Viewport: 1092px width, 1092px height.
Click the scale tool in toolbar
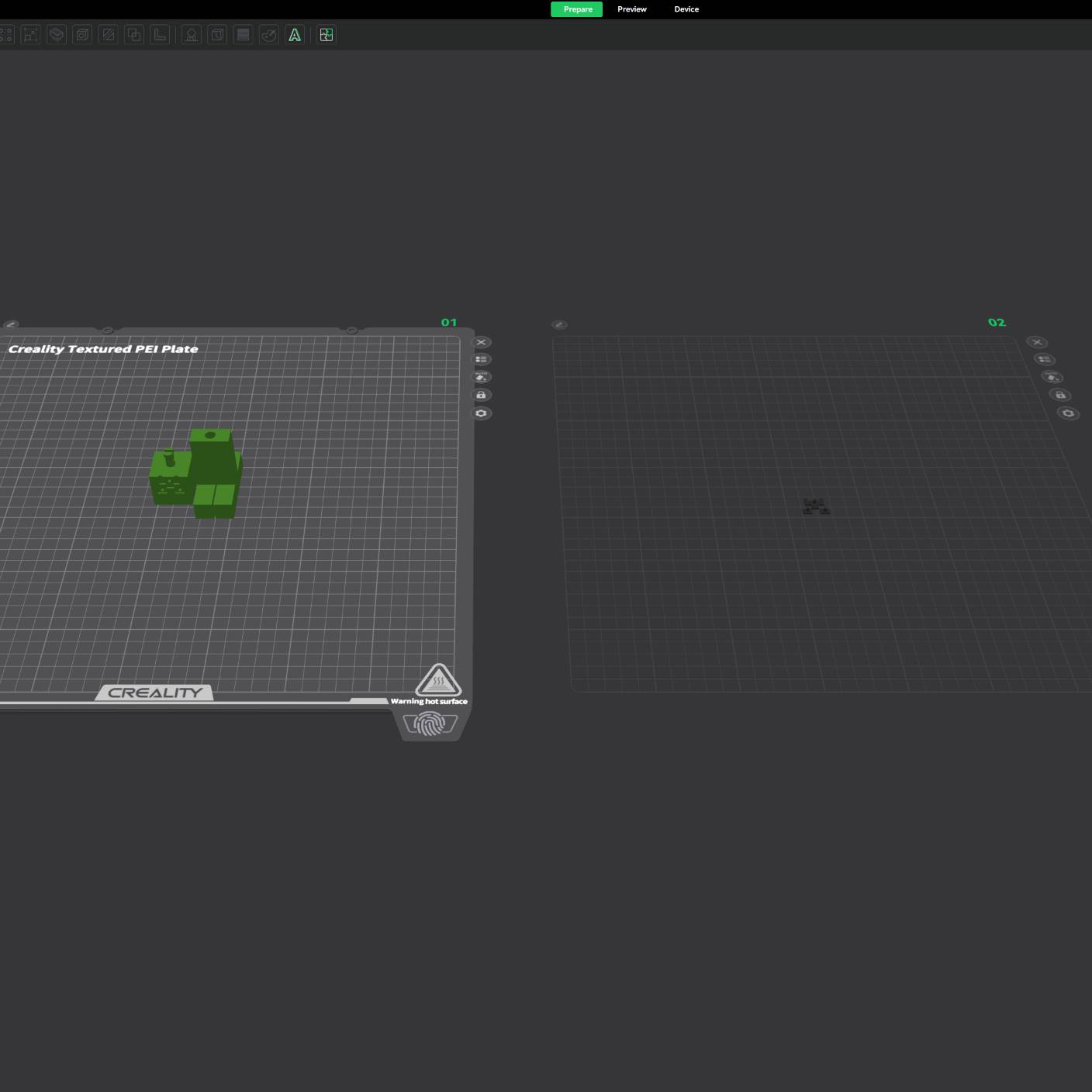click(x=30, y=35)
